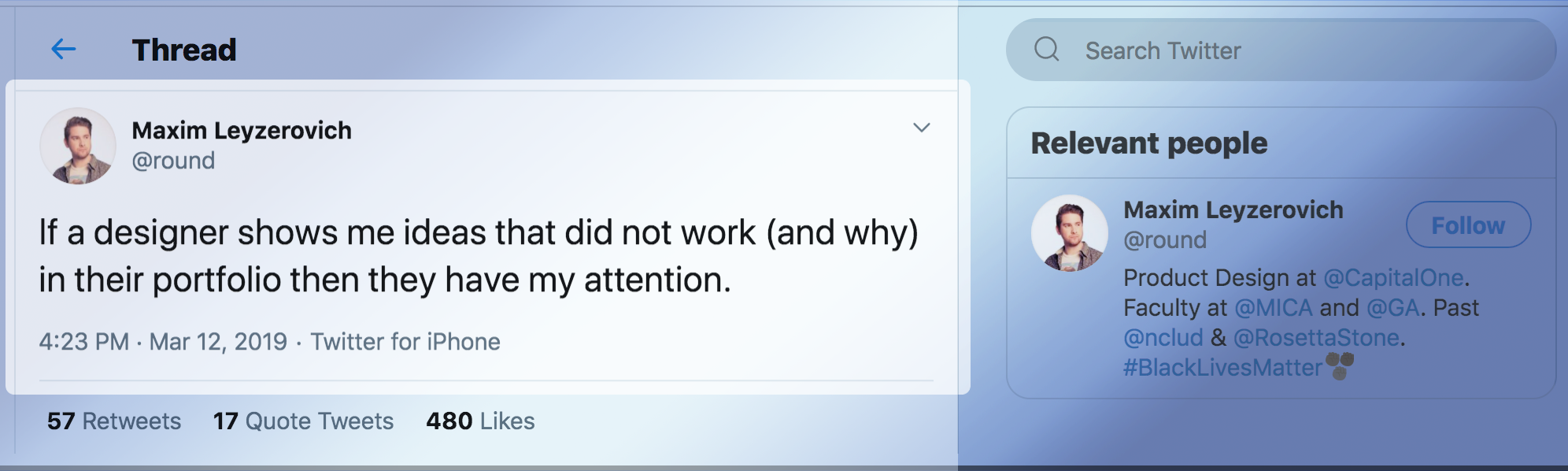Follow Maxim Leyzerovich
This screenshot has height=471, width=1568.
1468,225
